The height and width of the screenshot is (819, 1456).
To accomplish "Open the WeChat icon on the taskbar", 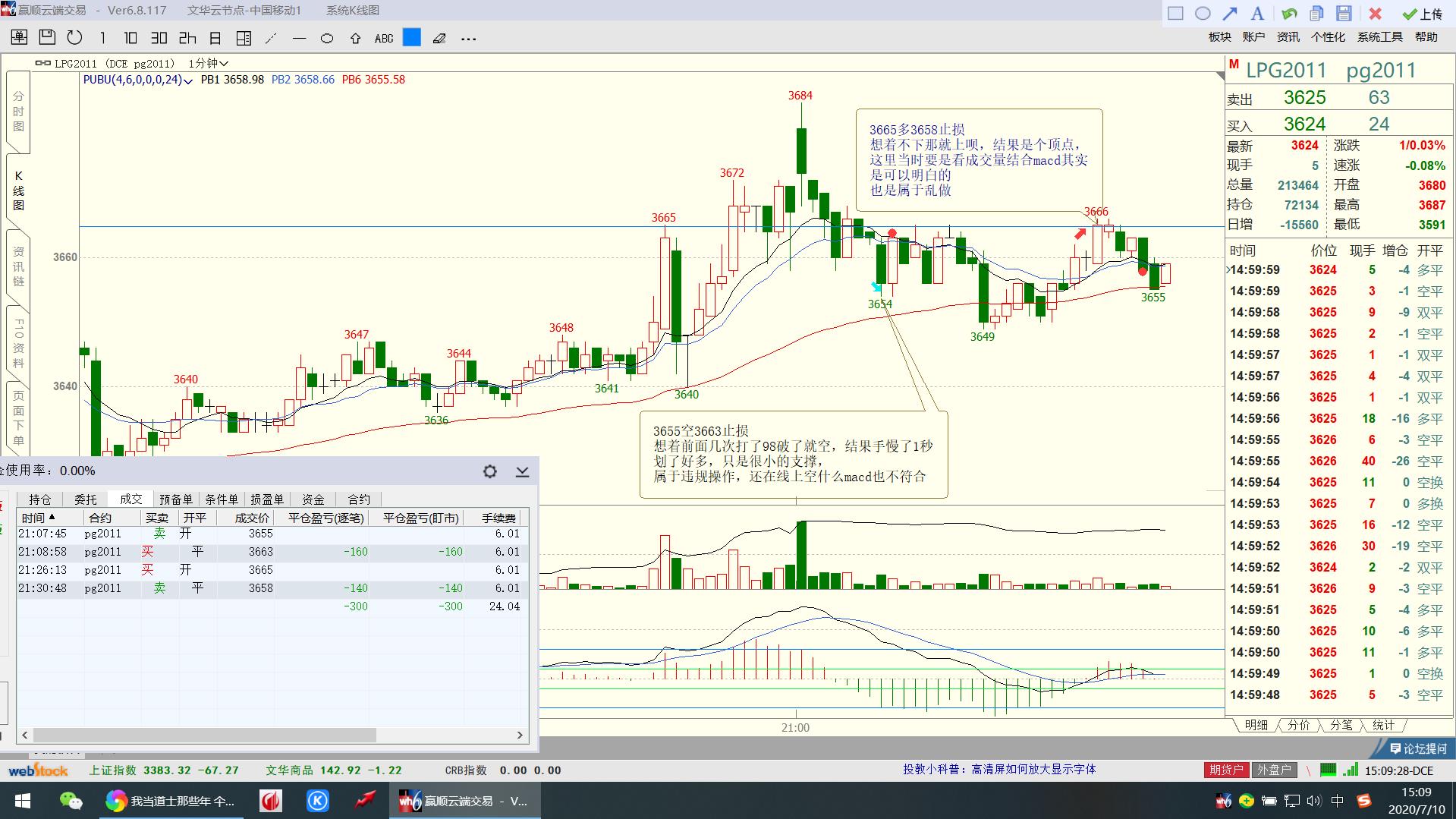I will click(71, 801).
